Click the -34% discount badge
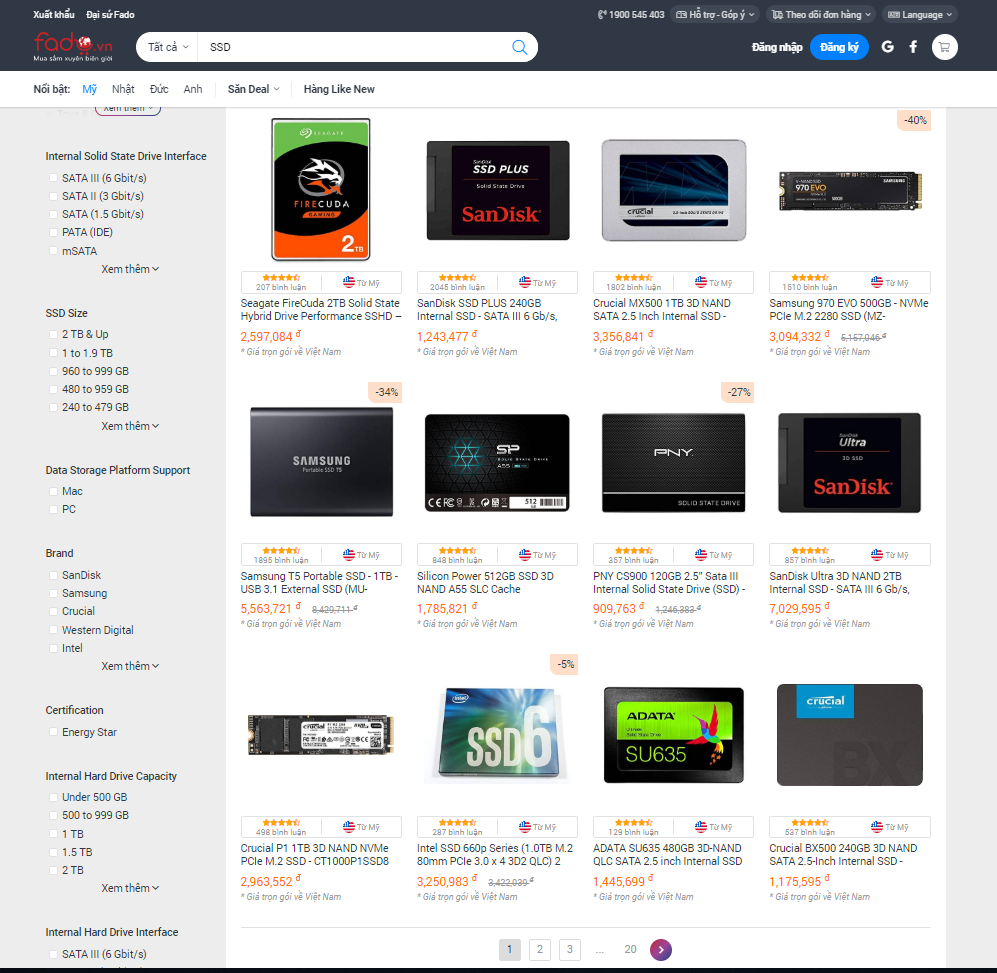 click(385, 392)
